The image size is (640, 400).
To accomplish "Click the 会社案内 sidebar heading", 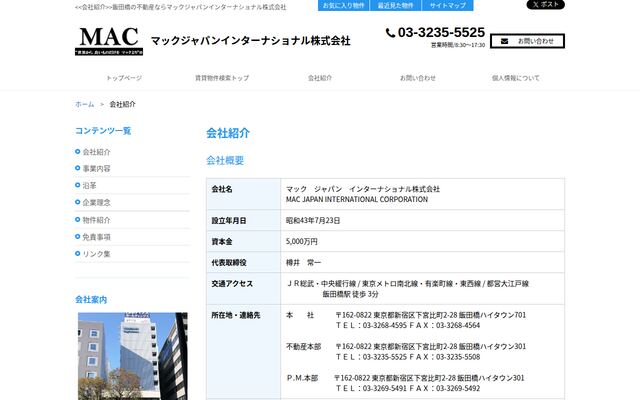I will (x=91, y=300).
